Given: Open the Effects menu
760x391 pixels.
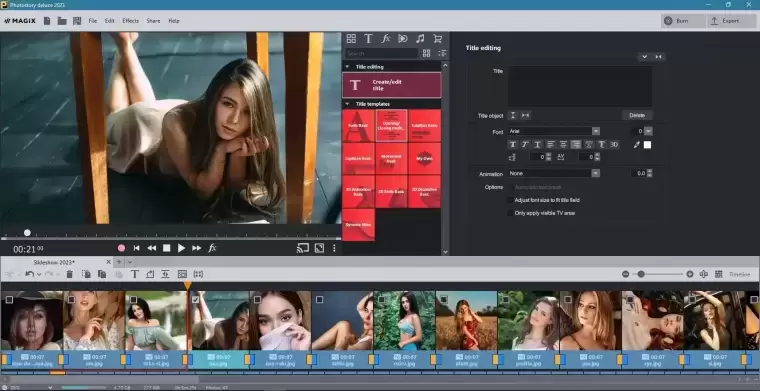Looking at the screenshot, I should pyautogui.click(x=130, y=21).
